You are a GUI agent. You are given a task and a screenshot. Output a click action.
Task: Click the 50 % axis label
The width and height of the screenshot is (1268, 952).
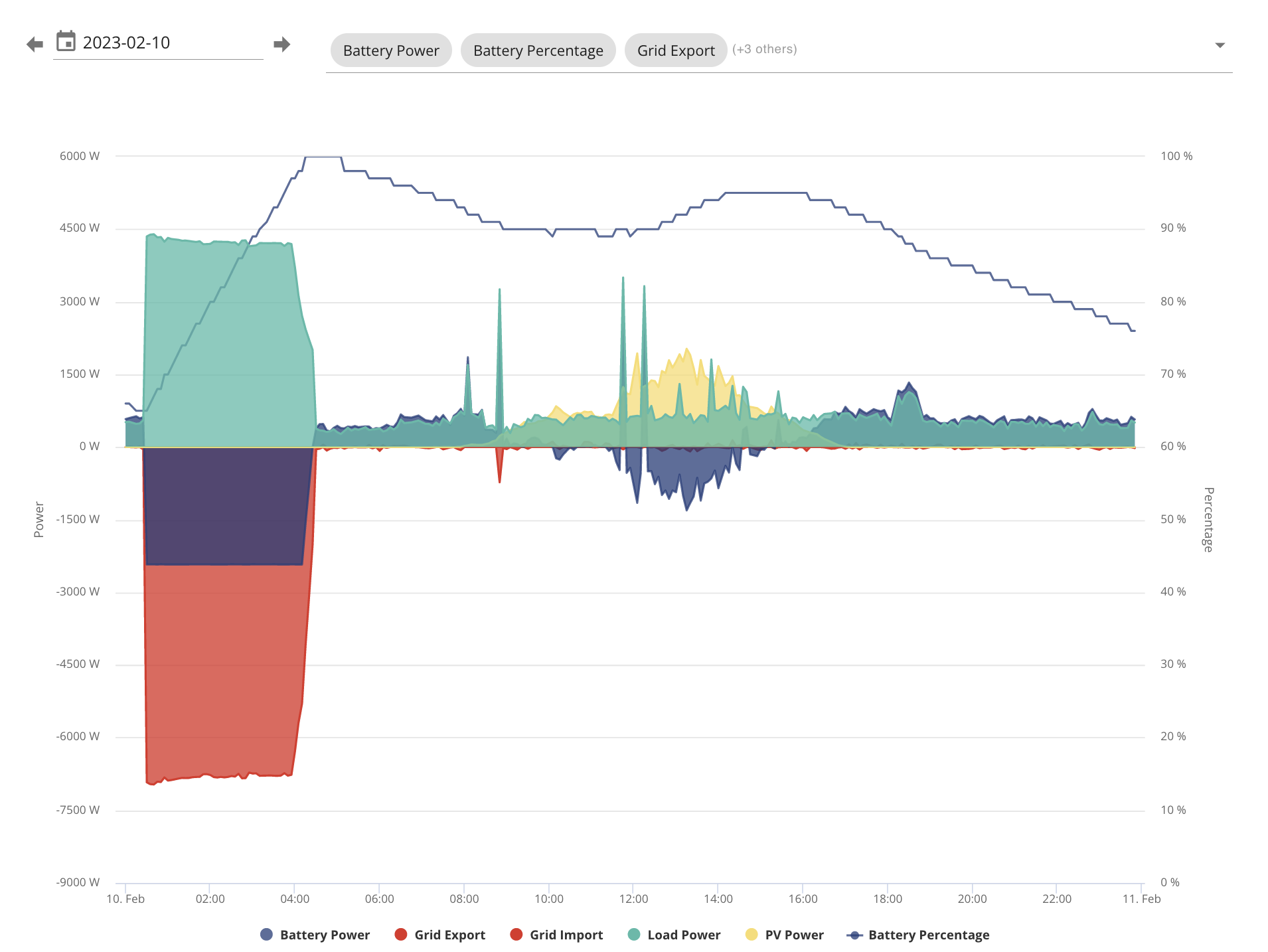1173,519
